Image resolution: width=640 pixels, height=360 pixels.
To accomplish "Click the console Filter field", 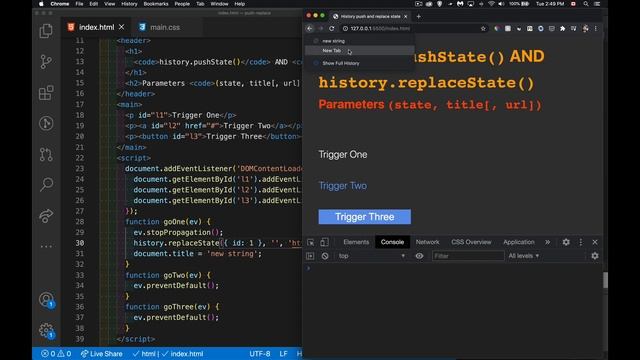I will pyautogui.click(x=468, y=256).
